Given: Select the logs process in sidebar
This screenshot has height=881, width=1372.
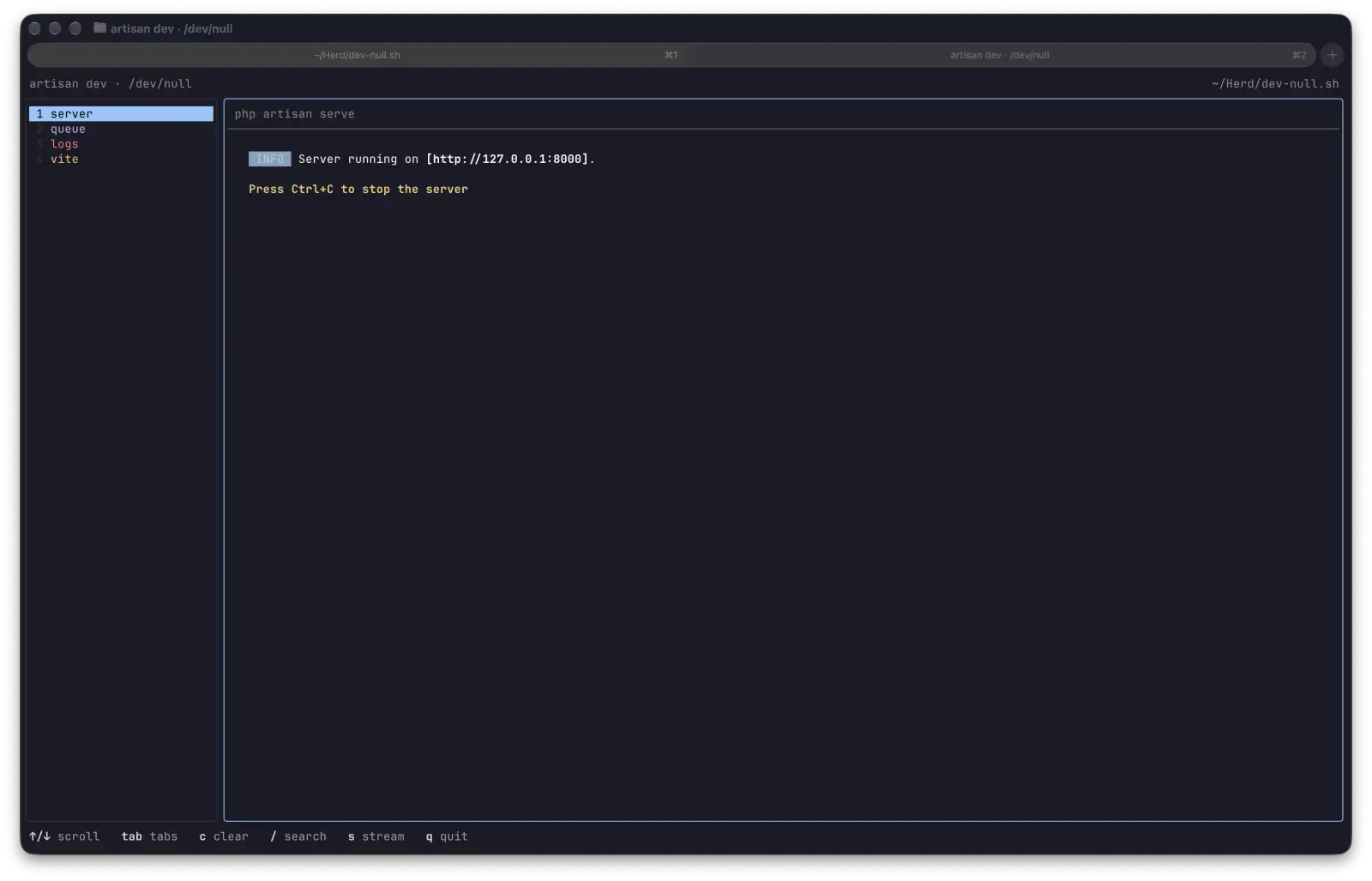Looking at the screenshot, I should coord(121,144).
